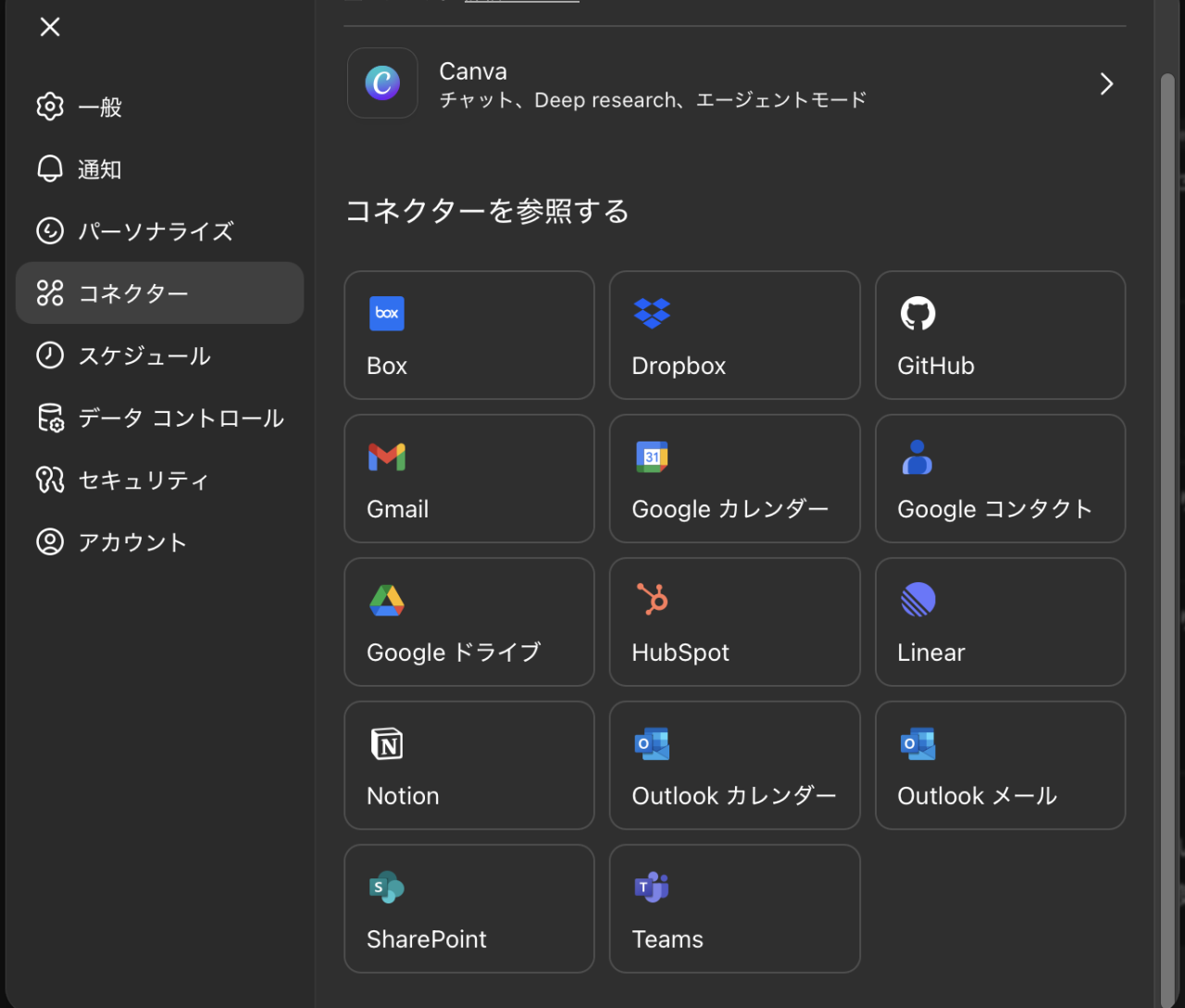
Task: Click the チャット、Deep research、エージェントモード description
Action: click(654, 100)
